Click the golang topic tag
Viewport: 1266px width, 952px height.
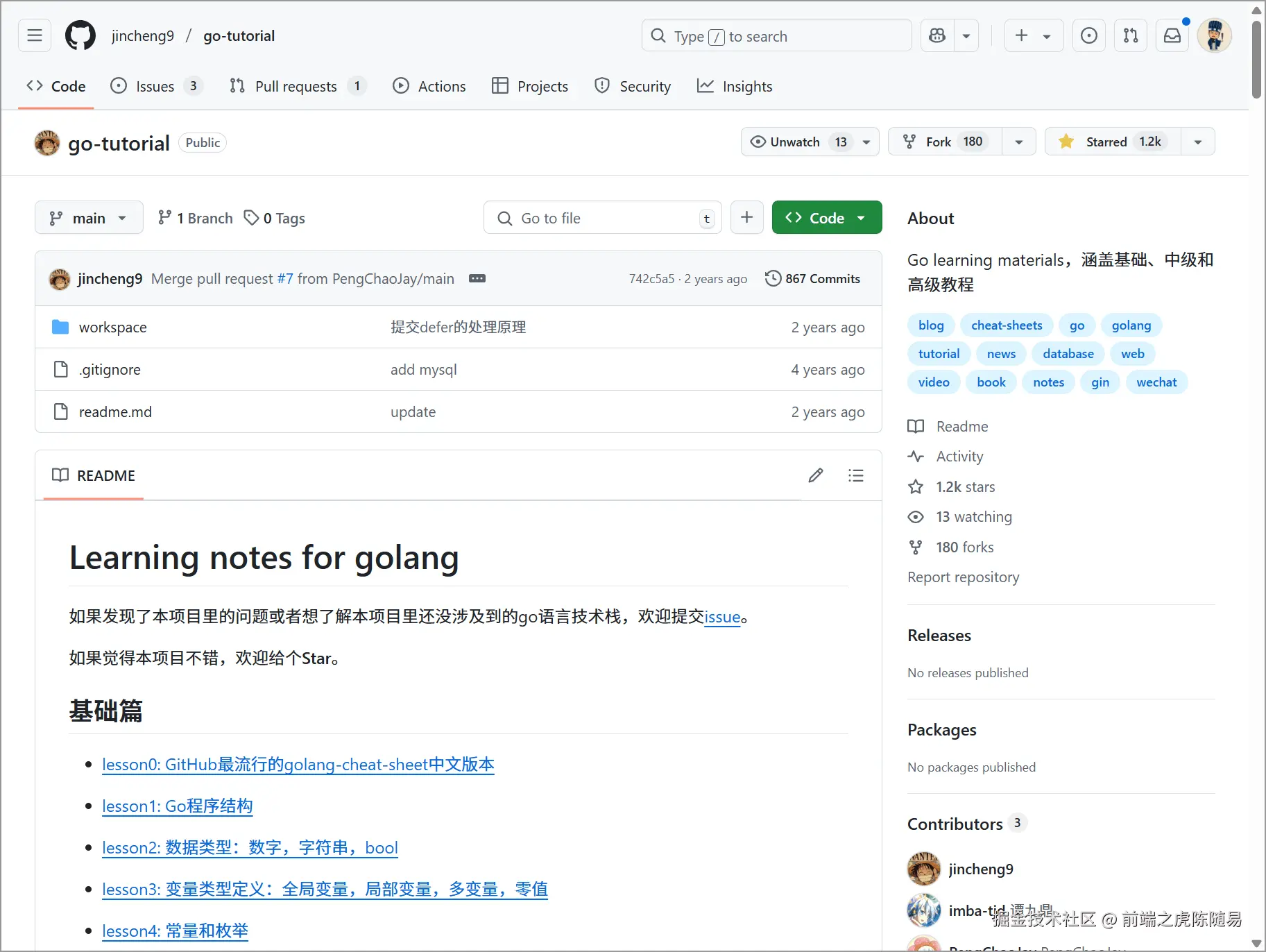(1131, 325)
